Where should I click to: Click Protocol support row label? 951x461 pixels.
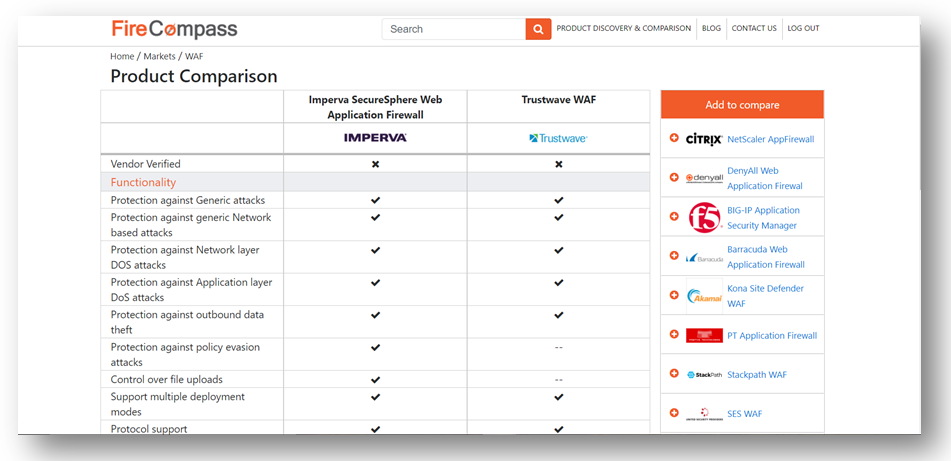point(149,429)
